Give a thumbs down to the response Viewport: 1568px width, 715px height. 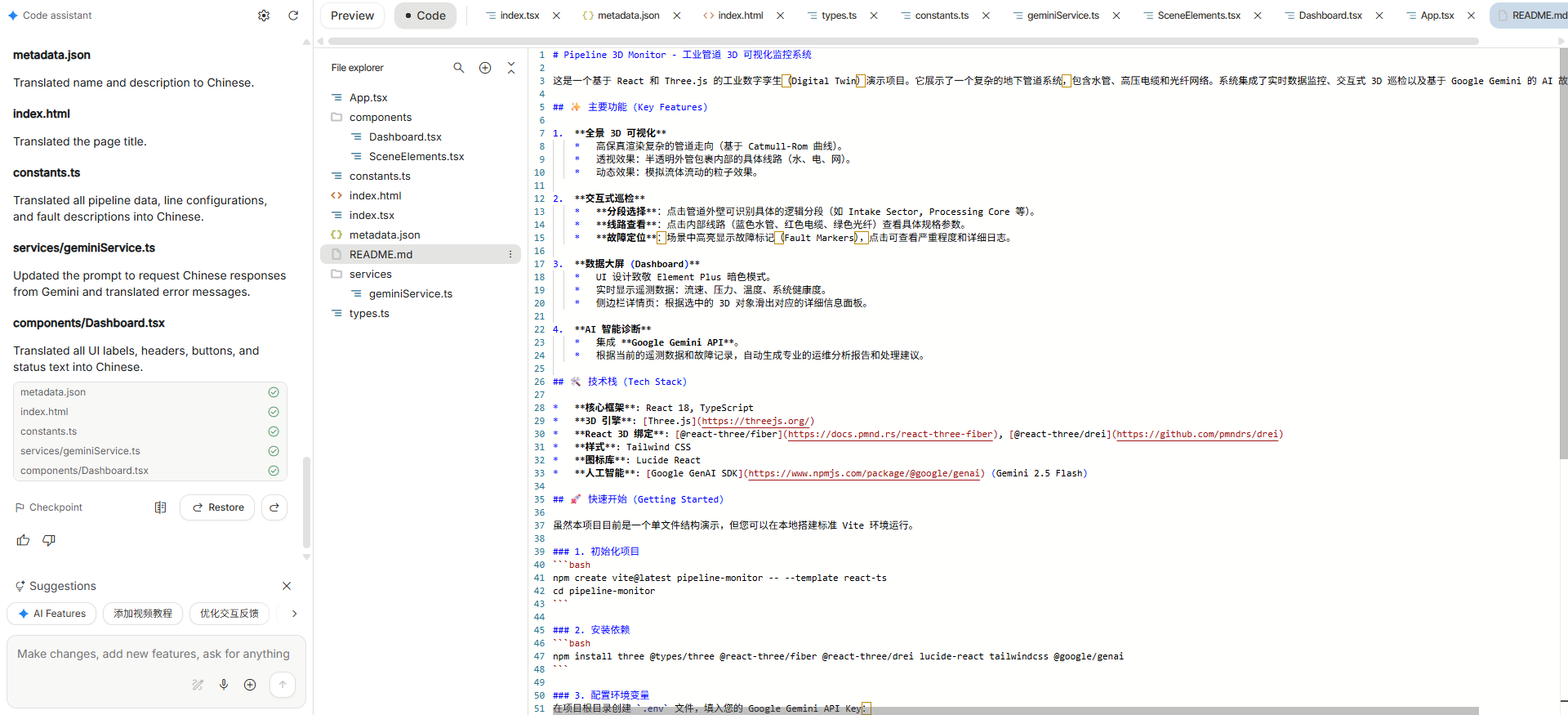pos(49,540)
